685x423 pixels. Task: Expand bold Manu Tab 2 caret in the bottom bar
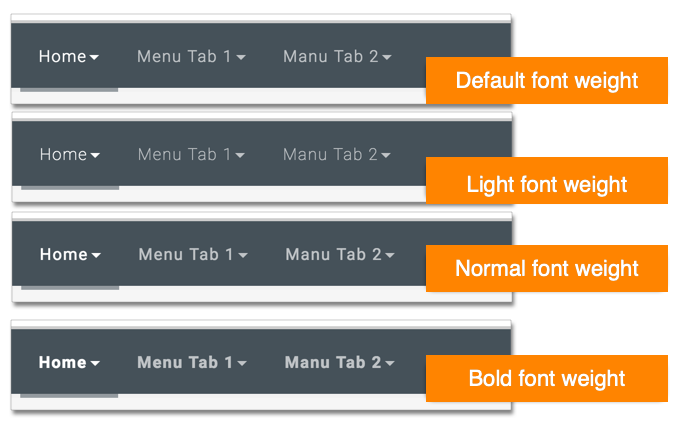390,364
